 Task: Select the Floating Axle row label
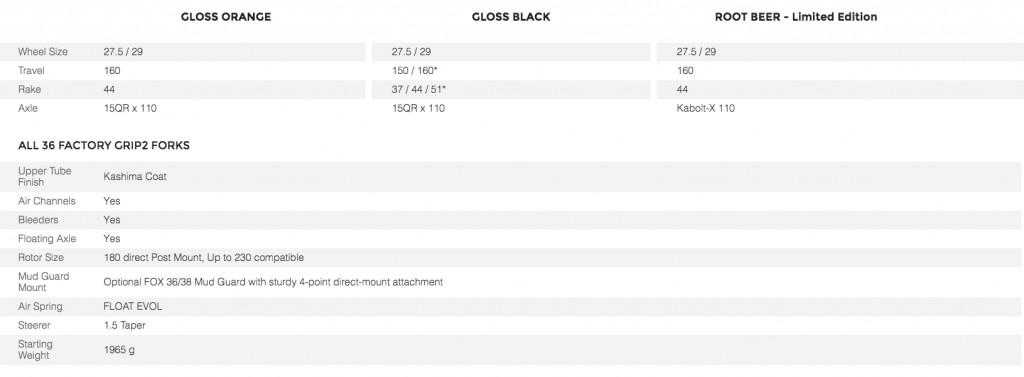pyautogui.click(x=47, y=239)
